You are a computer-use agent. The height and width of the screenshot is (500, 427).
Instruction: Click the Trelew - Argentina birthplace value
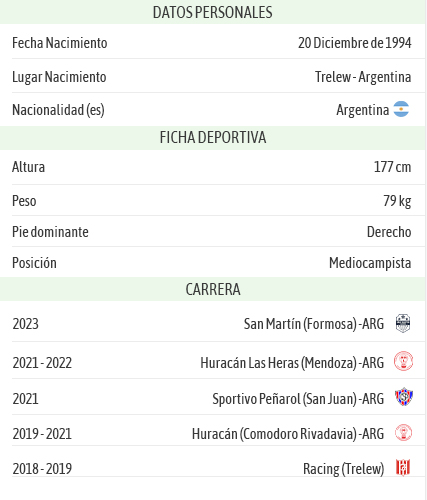363,77
